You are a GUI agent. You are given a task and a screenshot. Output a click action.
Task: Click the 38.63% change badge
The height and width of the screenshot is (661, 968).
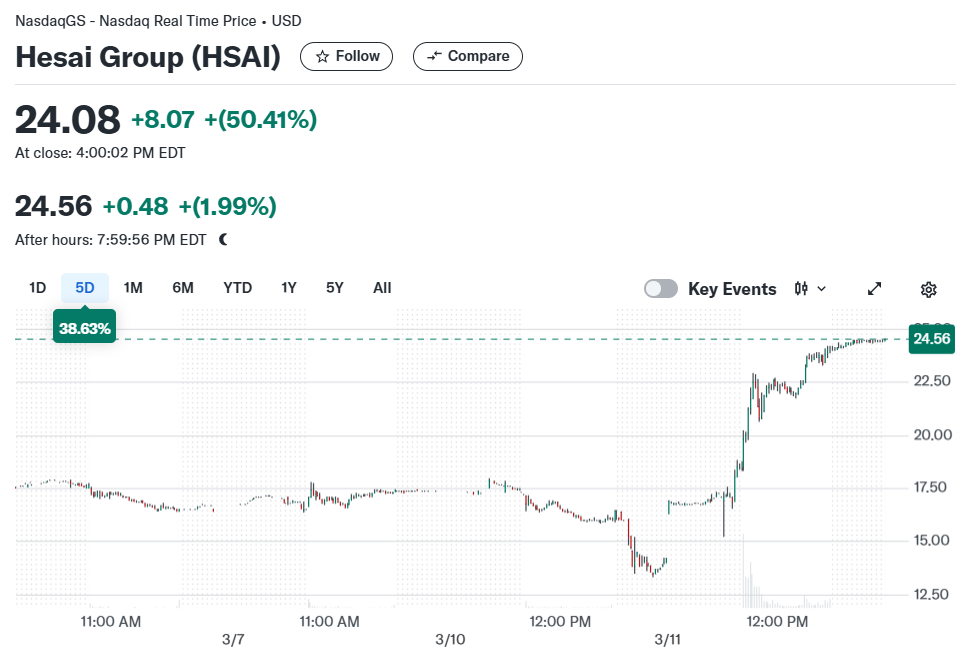(x=85, y=328)
